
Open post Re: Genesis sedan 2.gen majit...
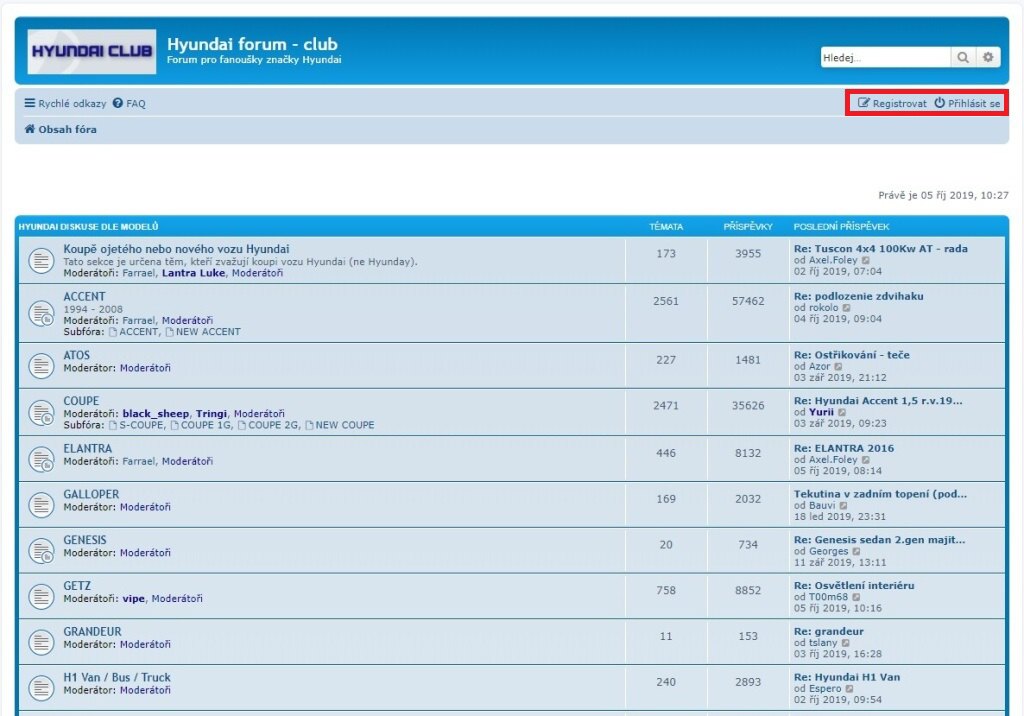point(879,540)
